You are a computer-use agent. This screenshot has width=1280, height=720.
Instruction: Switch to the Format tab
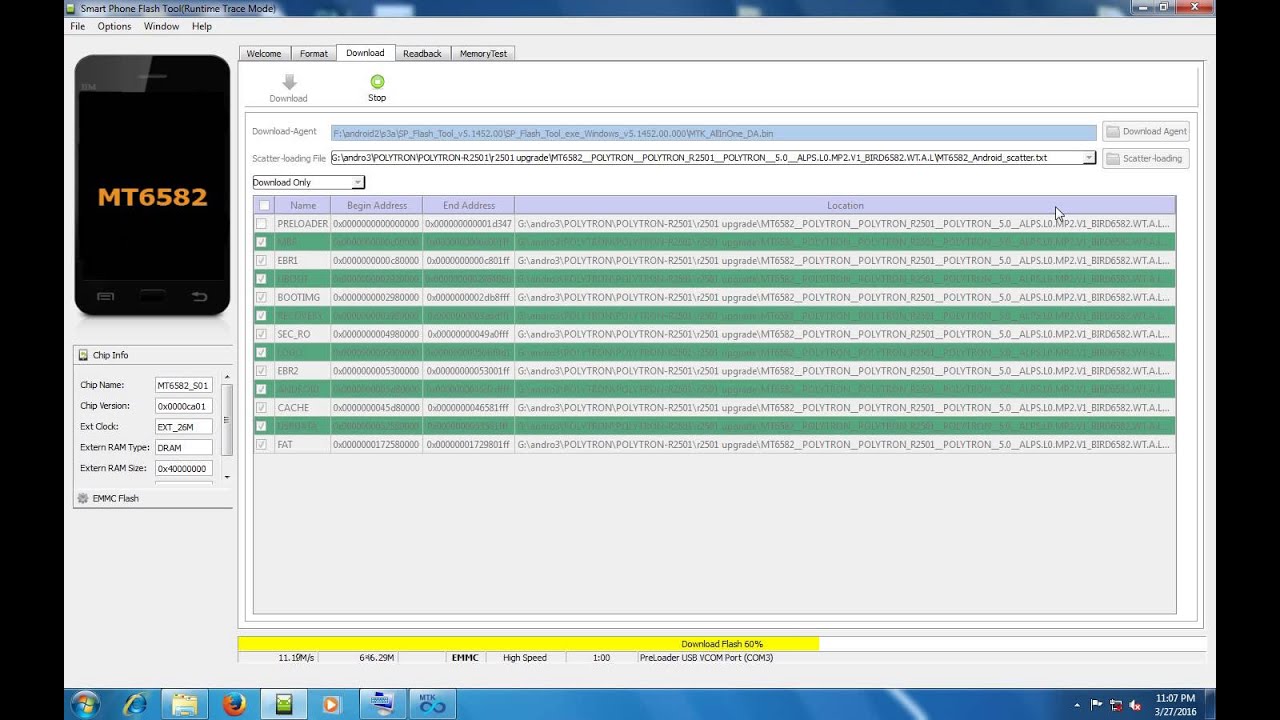coord(314,53)
